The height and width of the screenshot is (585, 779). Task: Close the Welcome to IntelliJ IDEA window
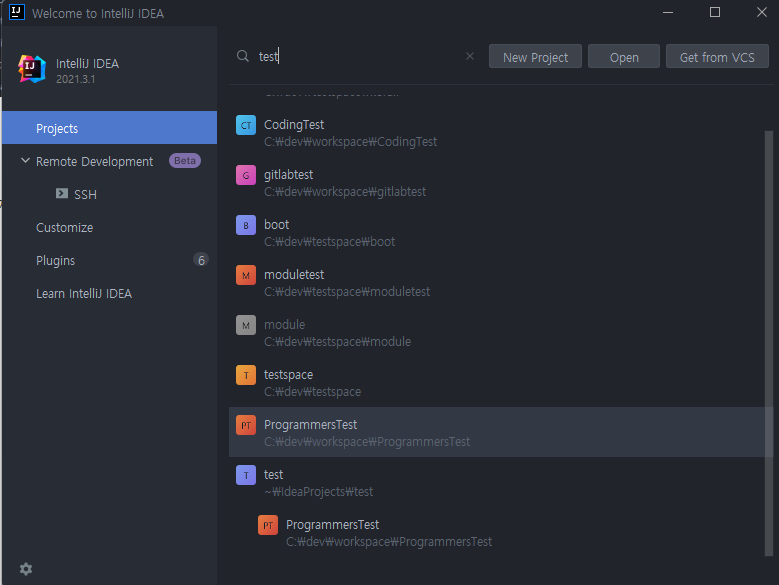pos(762,12)
